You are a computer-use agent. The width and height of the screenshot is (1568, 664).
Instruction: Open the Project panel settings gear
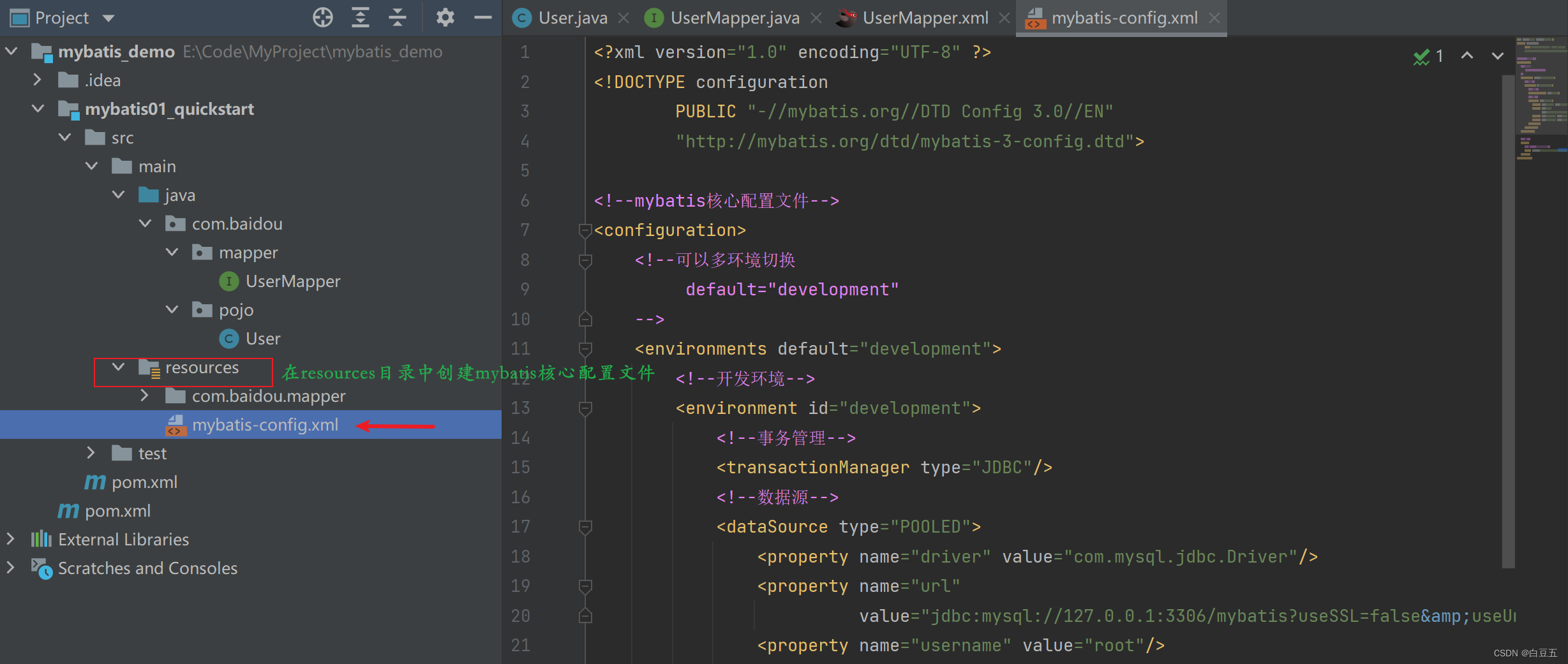tap(445, 17)
